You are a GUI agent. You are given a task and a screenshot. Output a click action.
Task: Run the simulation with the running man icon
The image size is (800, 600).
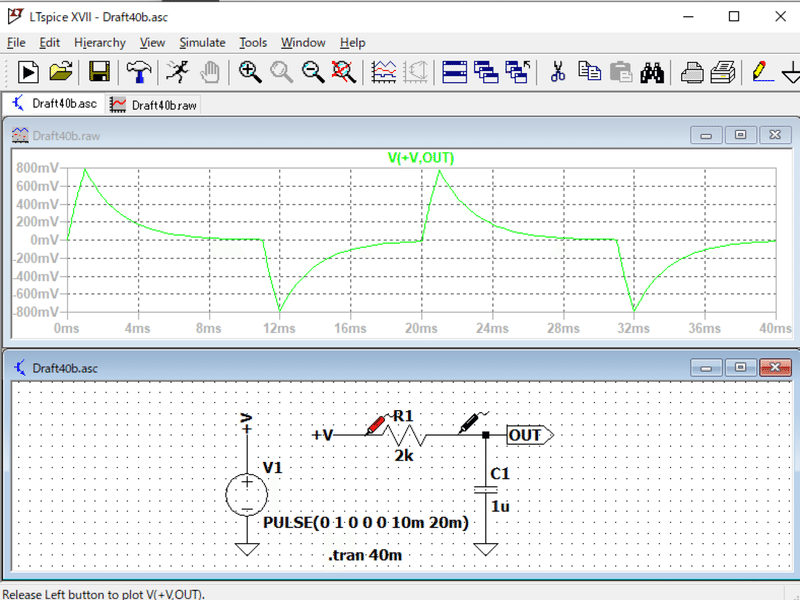point(178,72)
